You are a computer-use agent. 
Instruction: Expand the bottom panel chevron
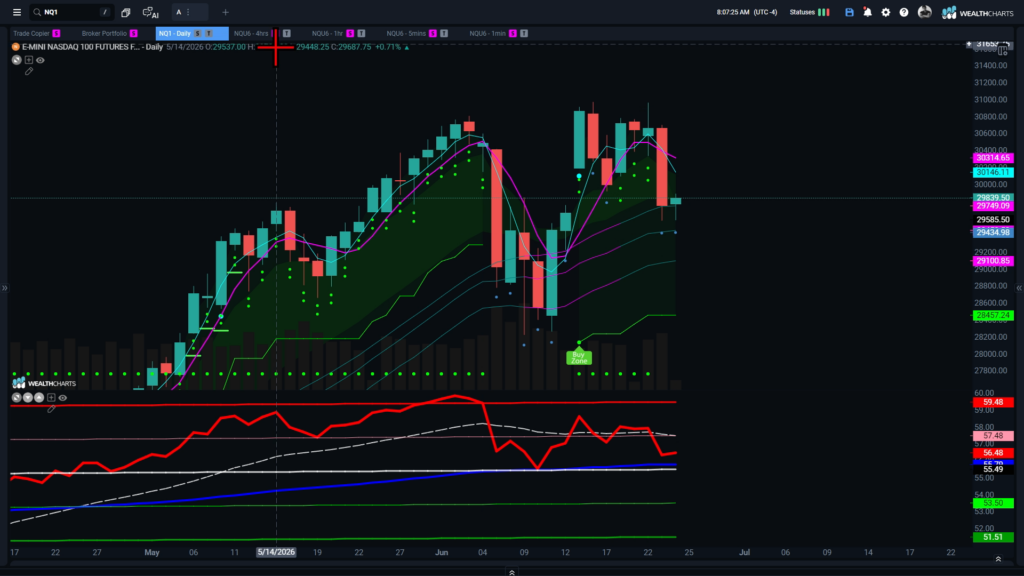(x=512, y=572)
